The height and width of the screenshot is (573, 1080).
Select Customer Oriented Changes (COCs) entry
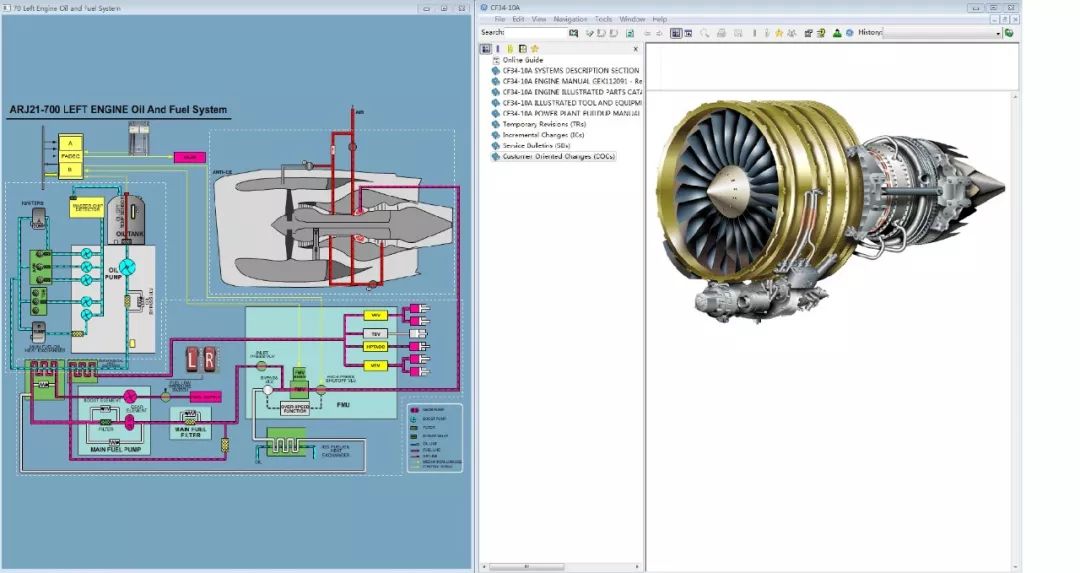pos(558,156)
